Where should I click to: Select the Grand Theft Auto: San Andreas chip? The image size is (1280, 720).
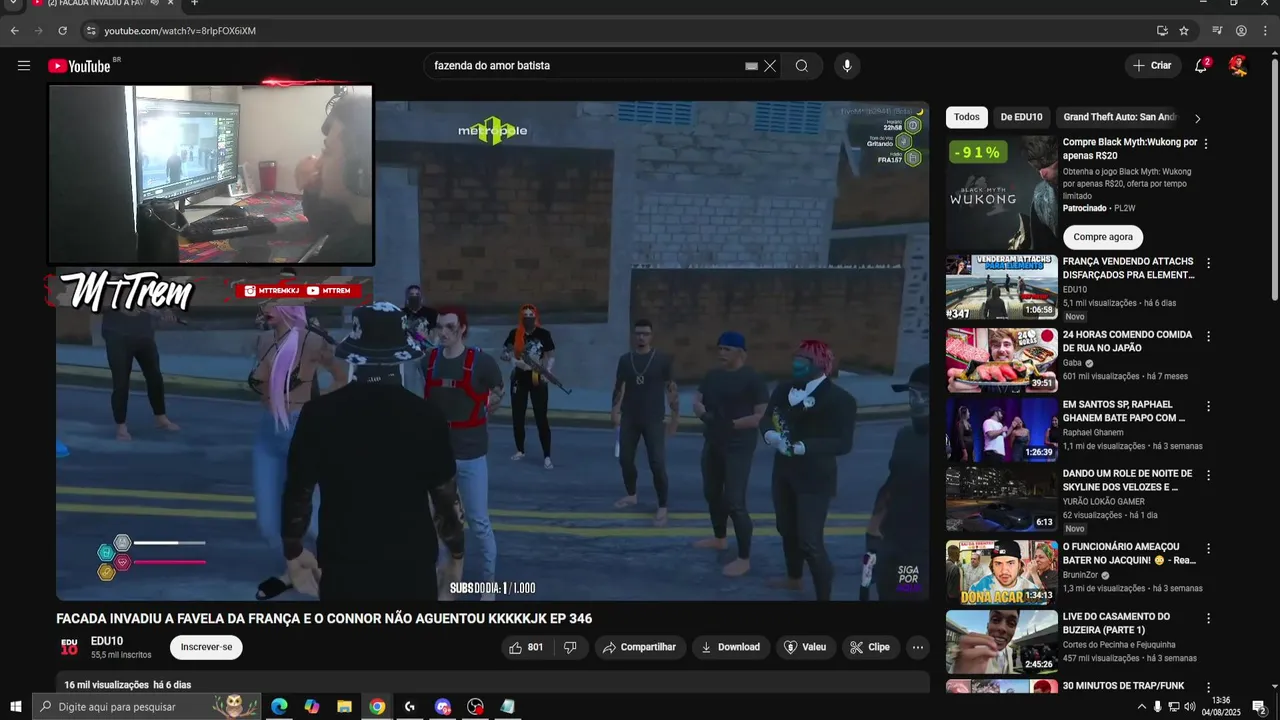[1119, 117]
